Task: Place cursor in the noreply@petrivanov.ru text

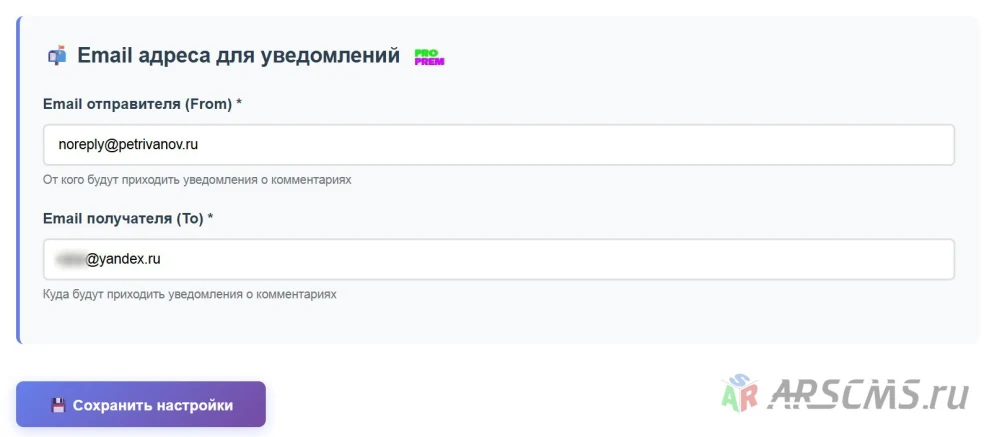Action: tap(128, 145)
